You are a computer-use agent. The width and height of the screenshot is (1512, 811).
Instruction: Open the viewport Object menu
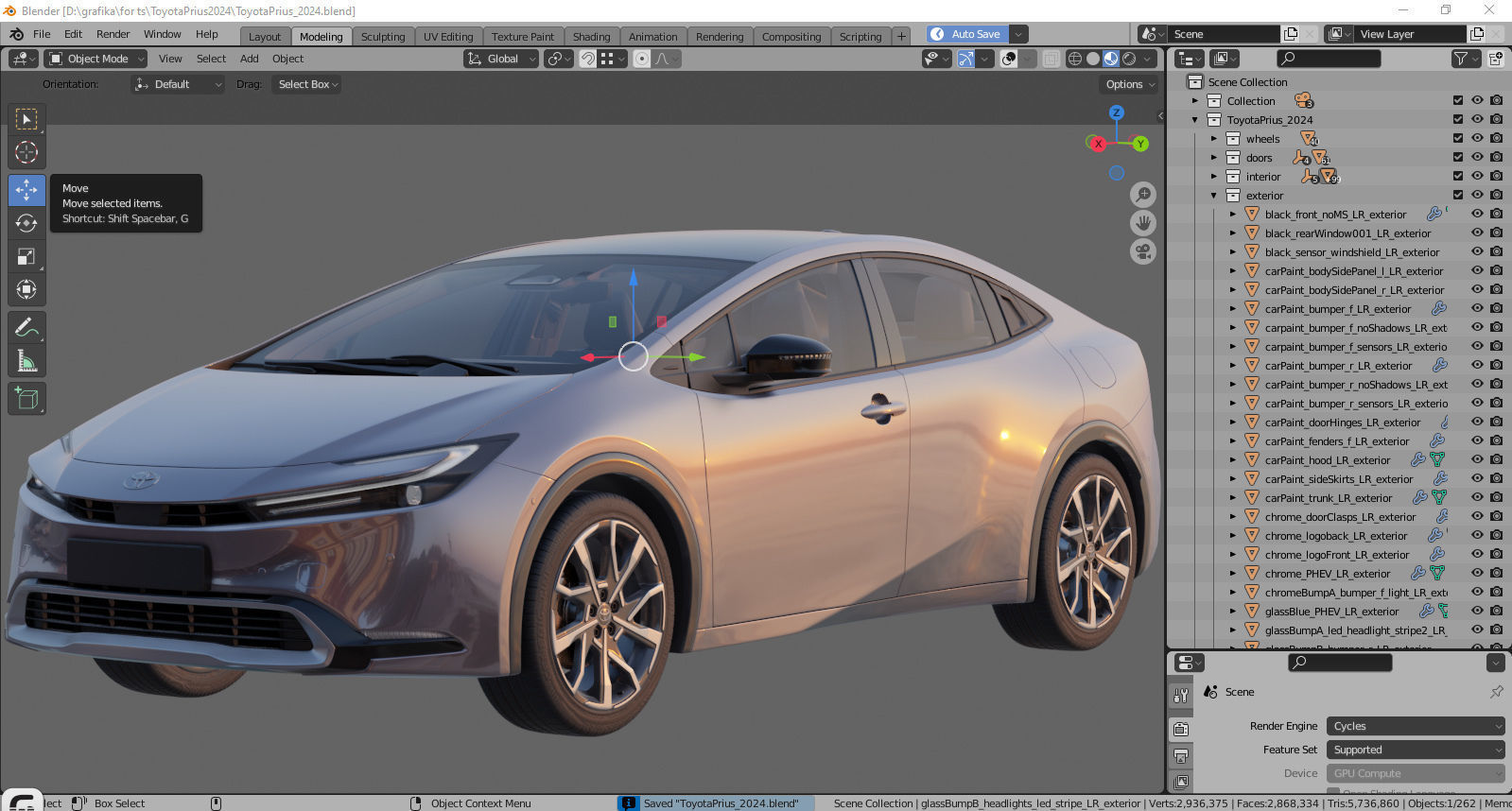(287, 59)
